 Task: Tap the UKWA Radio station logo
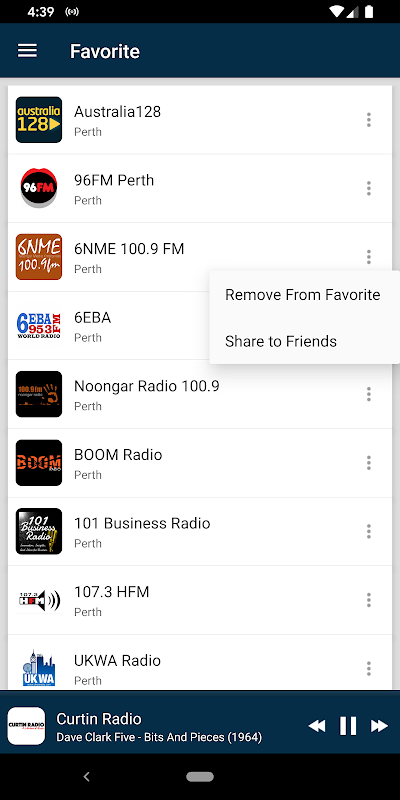click(39, 668)
